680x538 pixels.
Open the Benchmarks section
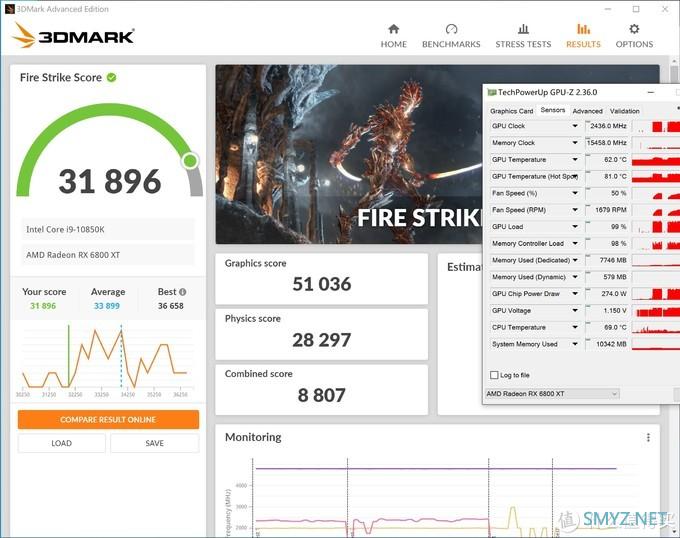pyautogui.click(x=451, y=36)
